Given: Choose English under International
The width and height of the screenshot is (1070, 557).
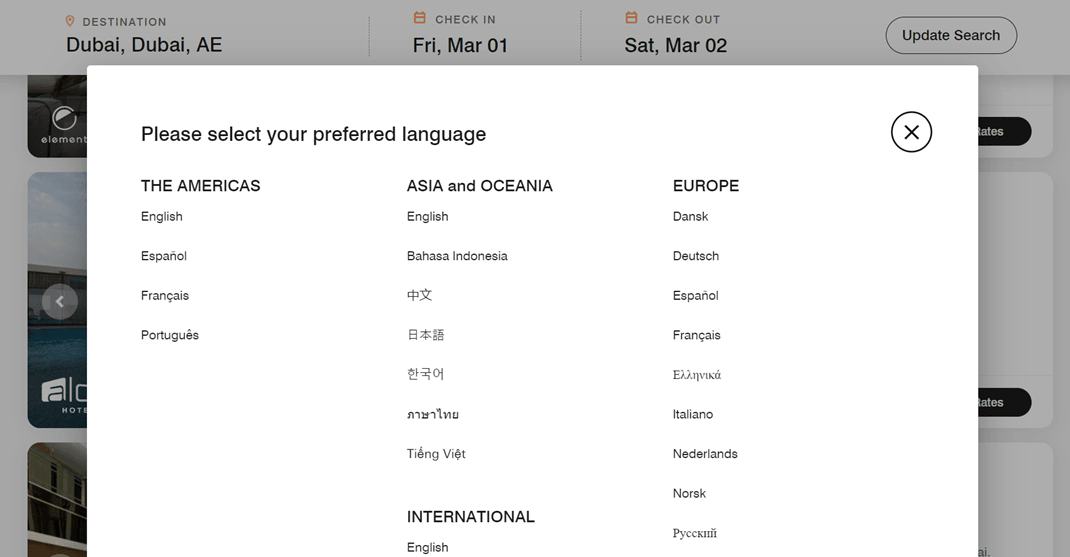Looking at the screenshot, I should point(428,547).
